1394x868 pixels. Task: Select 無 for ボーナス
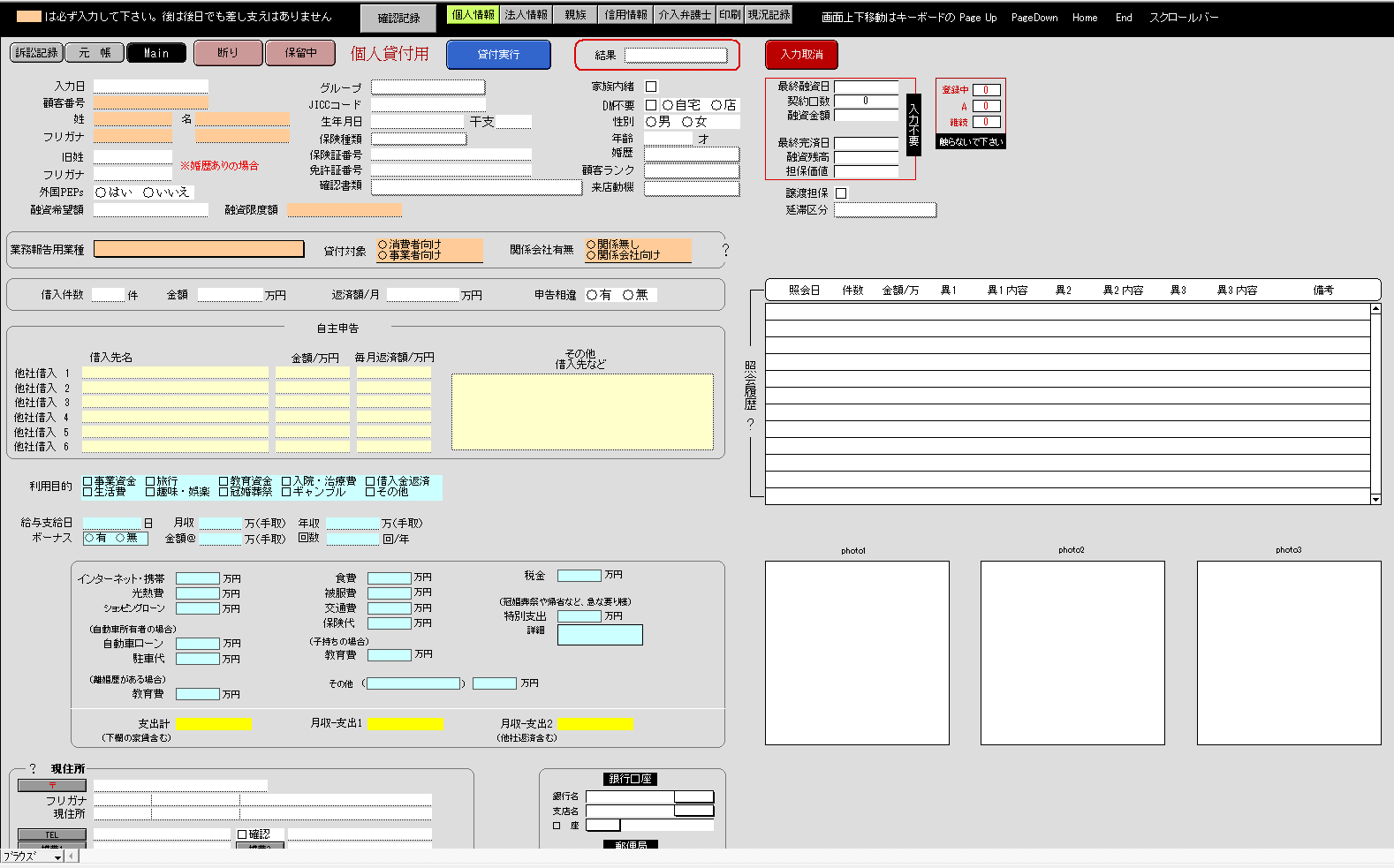click(120, 538)
